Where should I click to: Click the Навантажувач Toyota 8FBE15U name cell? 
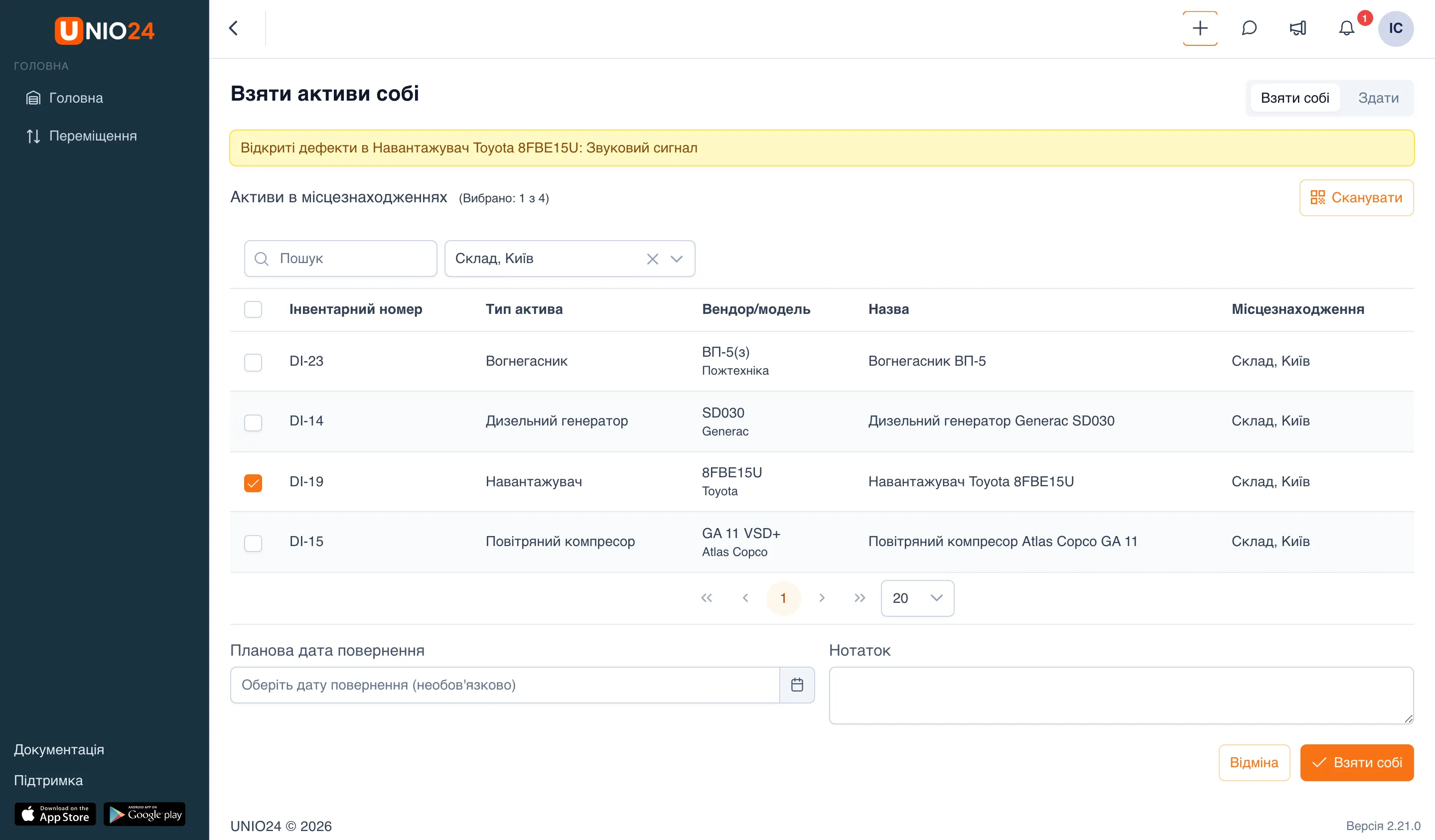(x=971, y=482)
